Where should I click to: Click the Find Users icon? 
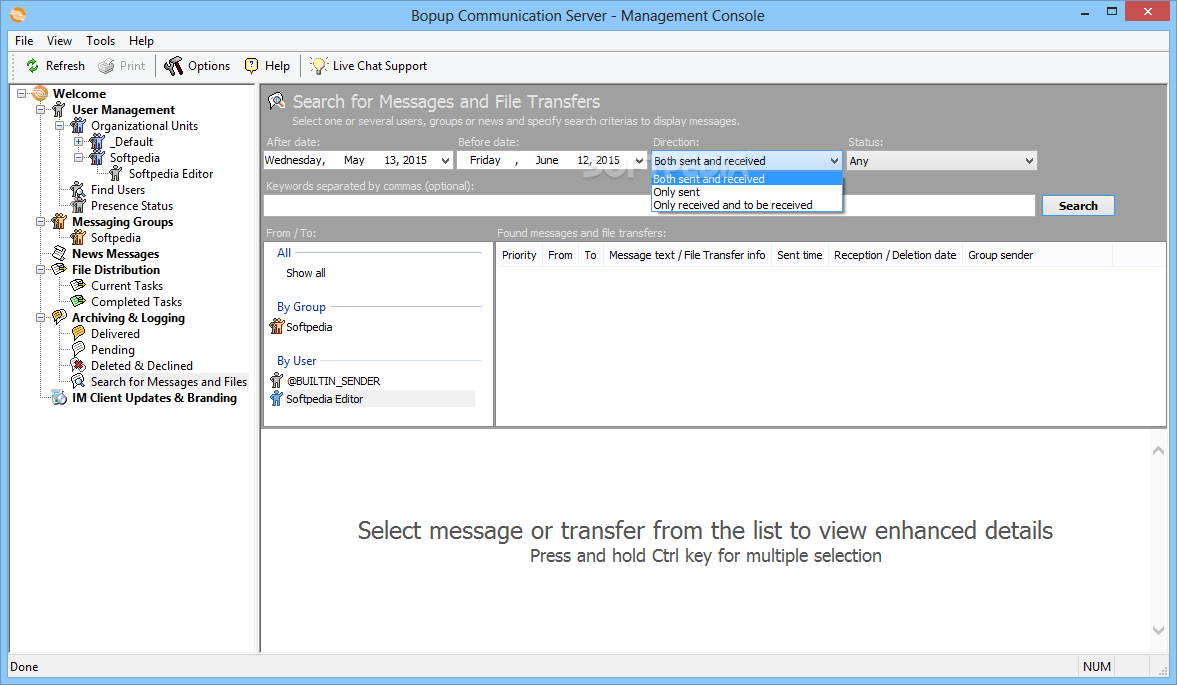78,190
